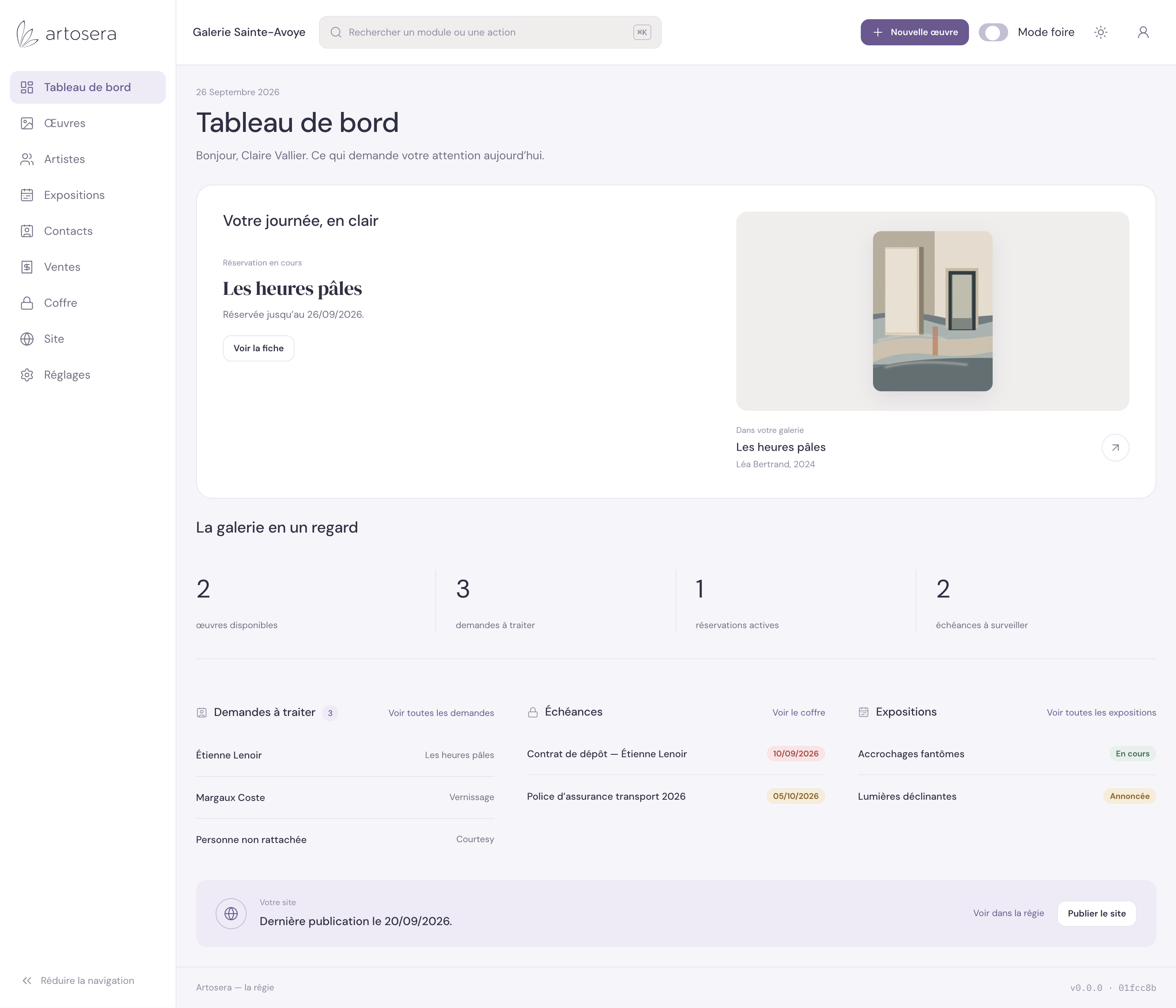
Task: Open the Lumières déclinantes exhibition
Action: pos(1007,796)
